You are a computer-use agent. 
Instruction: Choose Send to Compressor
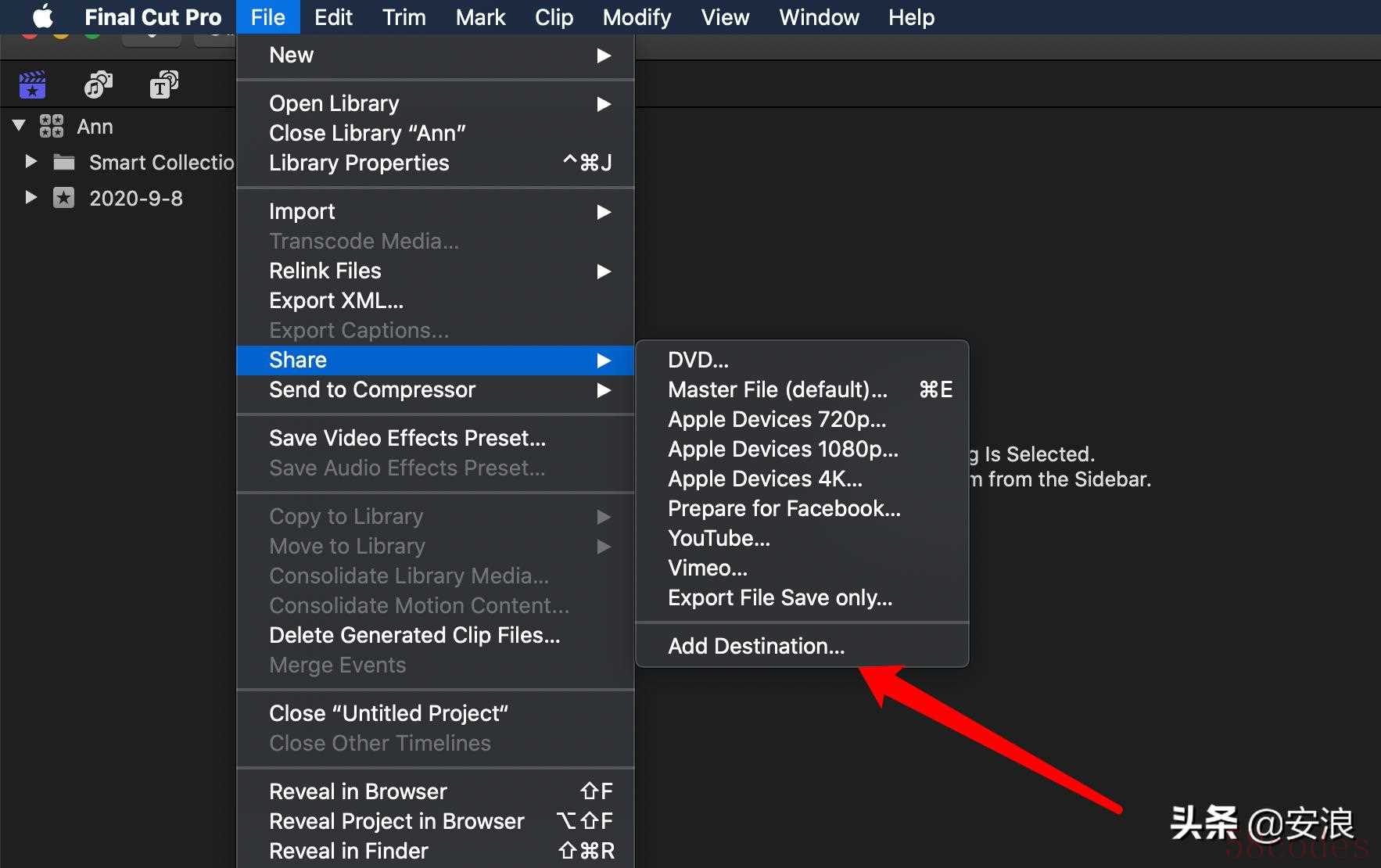436,390
